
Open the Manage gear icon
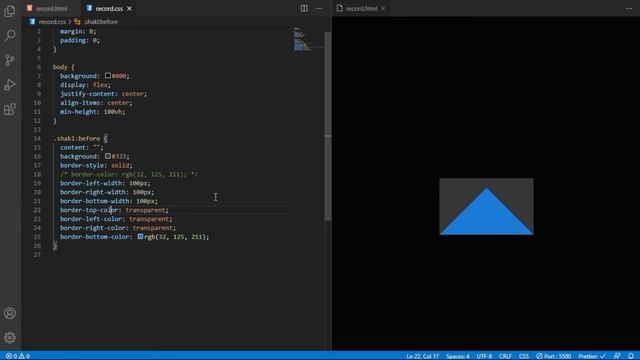pyautogui.click(x=10, y=338)
